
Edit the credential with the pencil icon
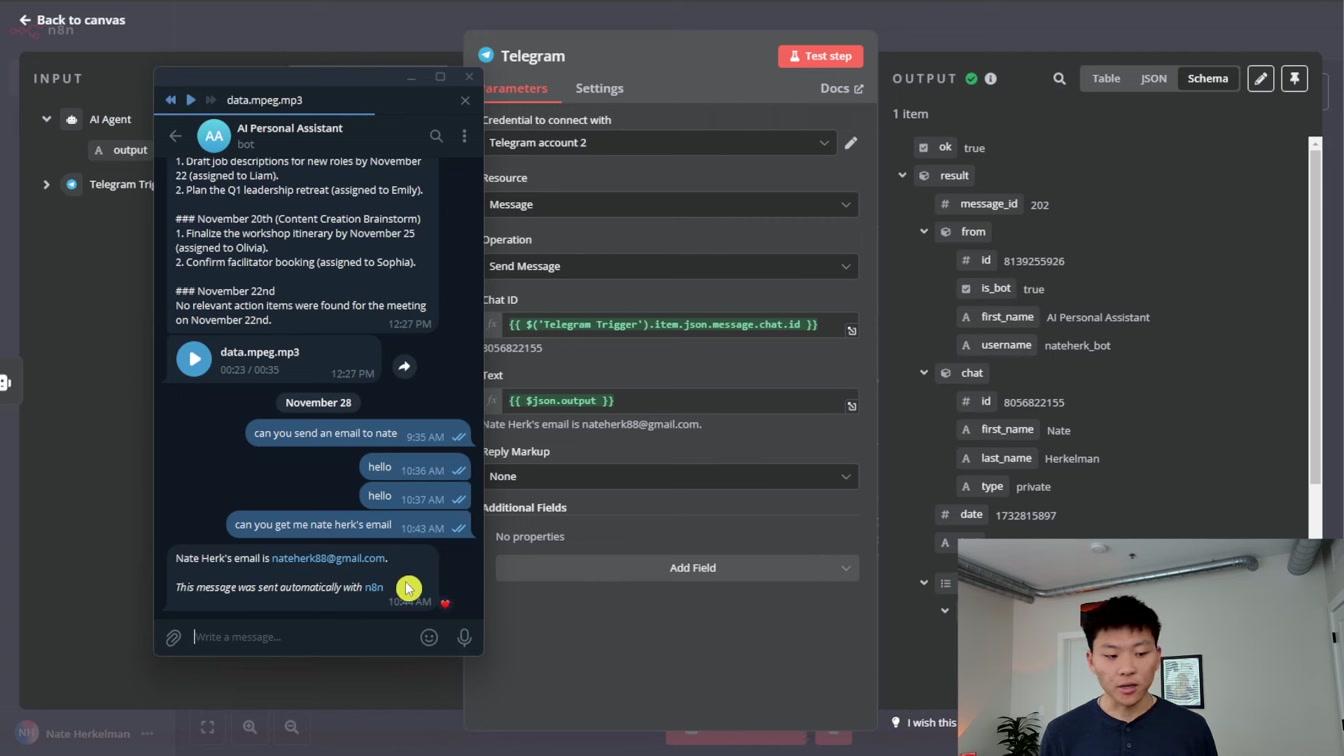[x=851, y=143]
